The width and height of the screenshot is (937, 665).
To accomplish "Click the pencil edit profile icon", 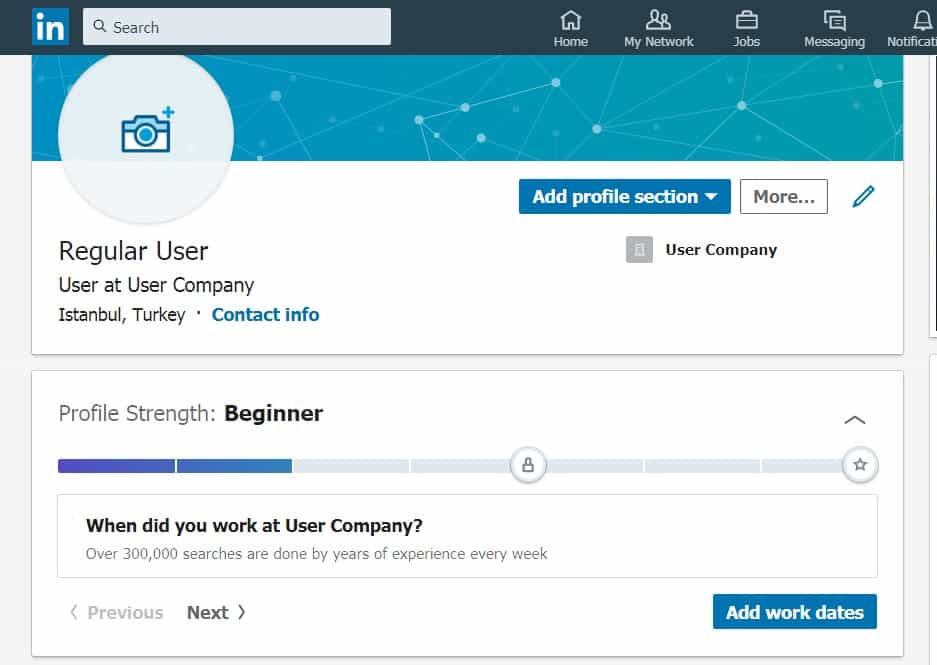I will click(x=863, y=197).
